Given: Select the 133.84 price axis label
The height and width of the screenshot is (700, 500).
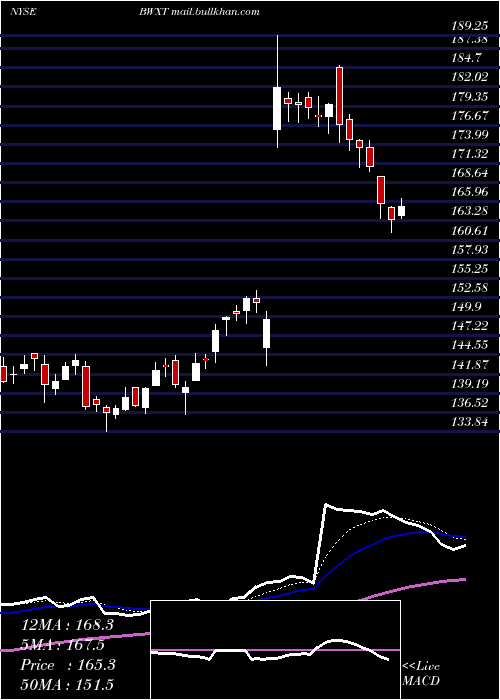Looking at the screenshot, I should tap(470, 422).
